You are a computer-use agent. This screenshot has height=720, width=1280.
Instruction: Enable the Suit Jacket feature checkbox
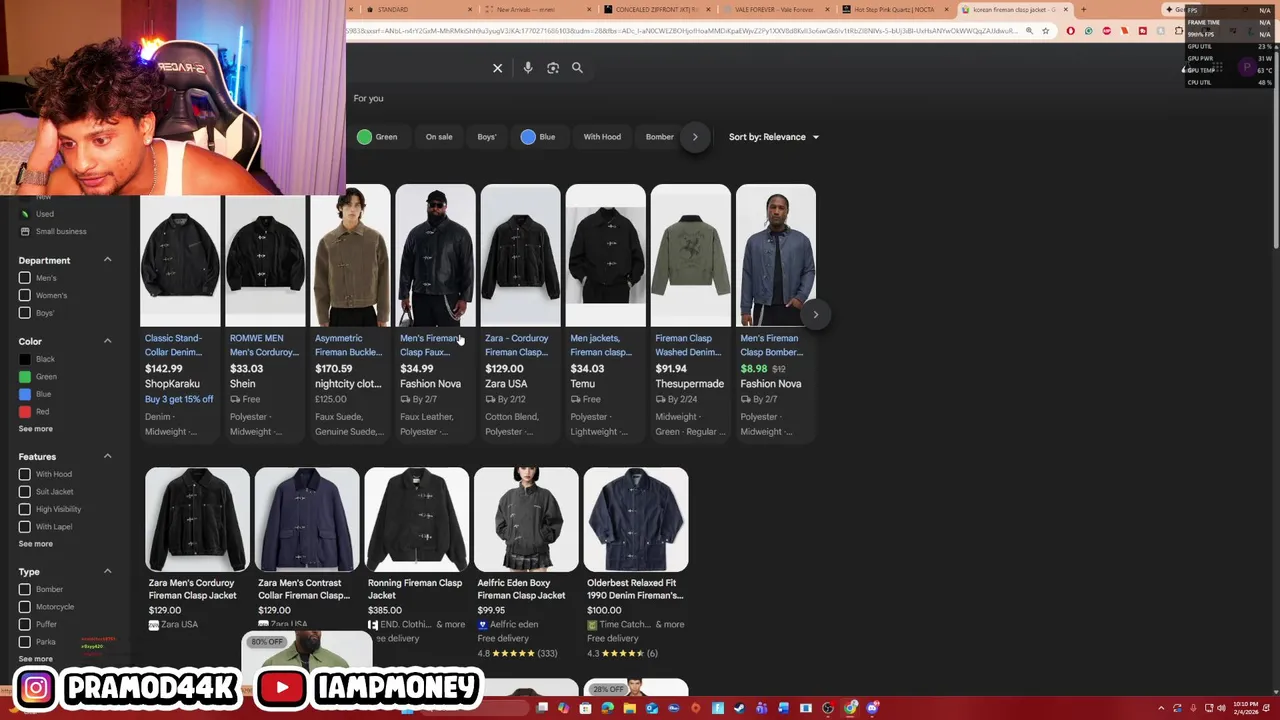point(25,491)
